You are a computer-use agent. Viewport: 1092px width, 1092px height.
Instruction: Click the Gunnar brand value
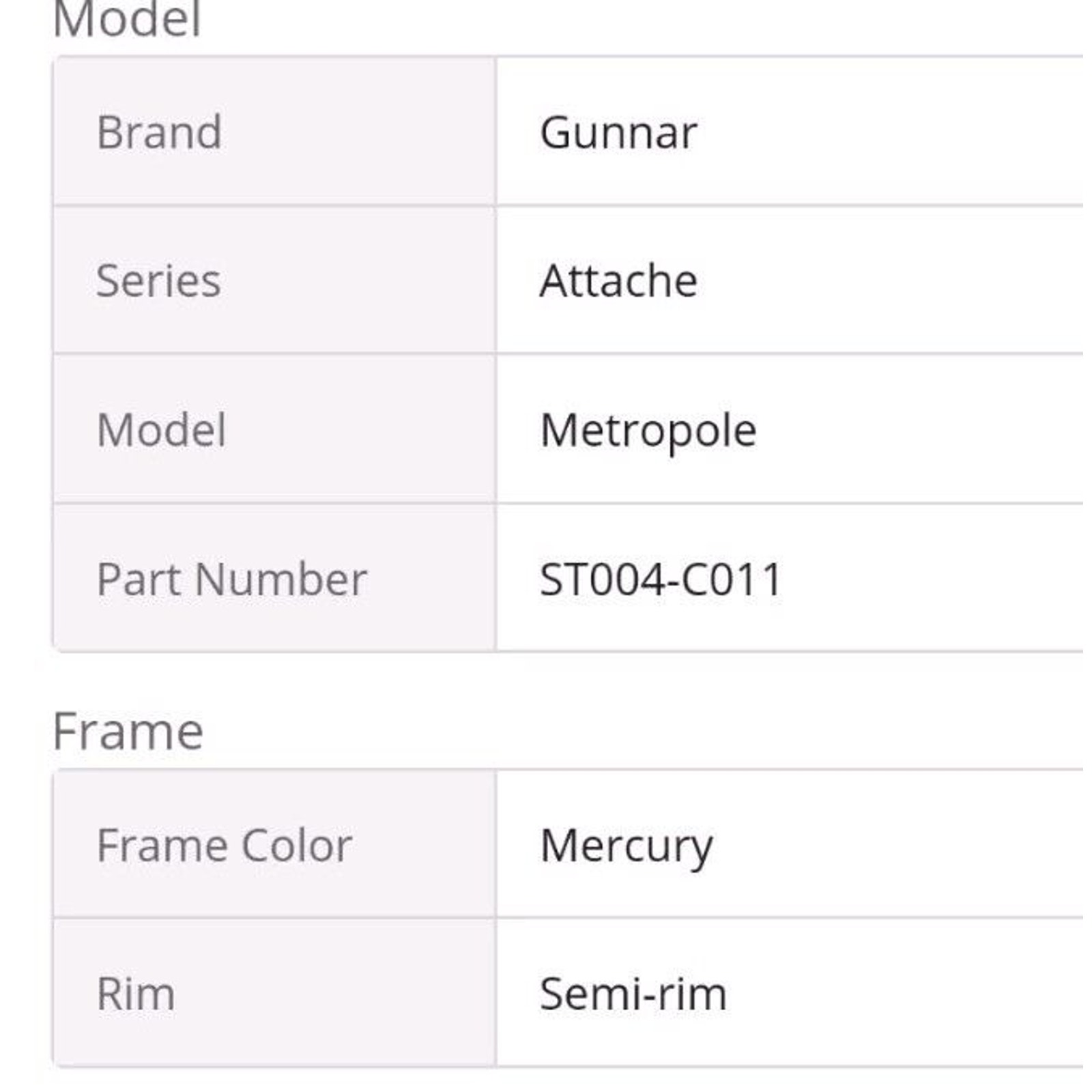point(618,132)
